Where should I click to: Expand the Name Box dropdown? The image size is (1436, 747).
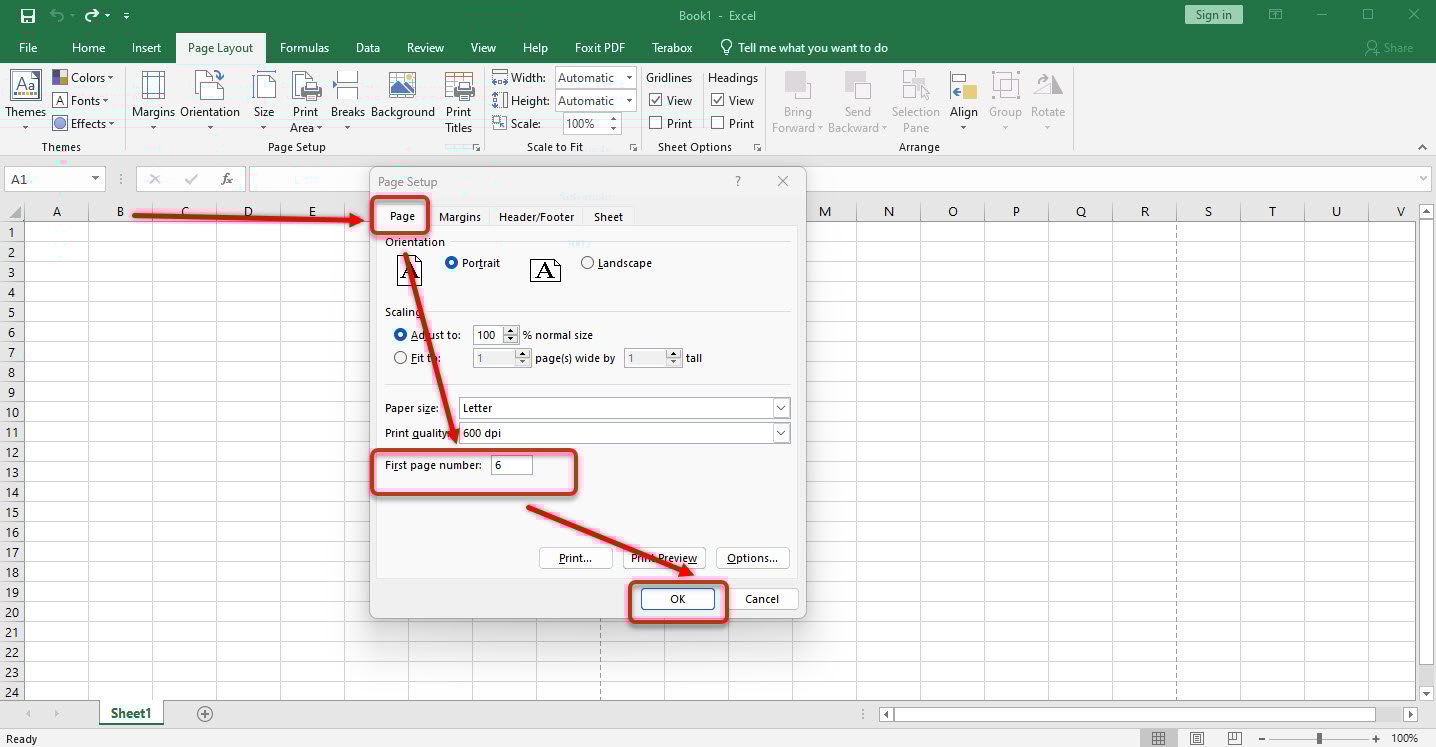coord(96,179)
